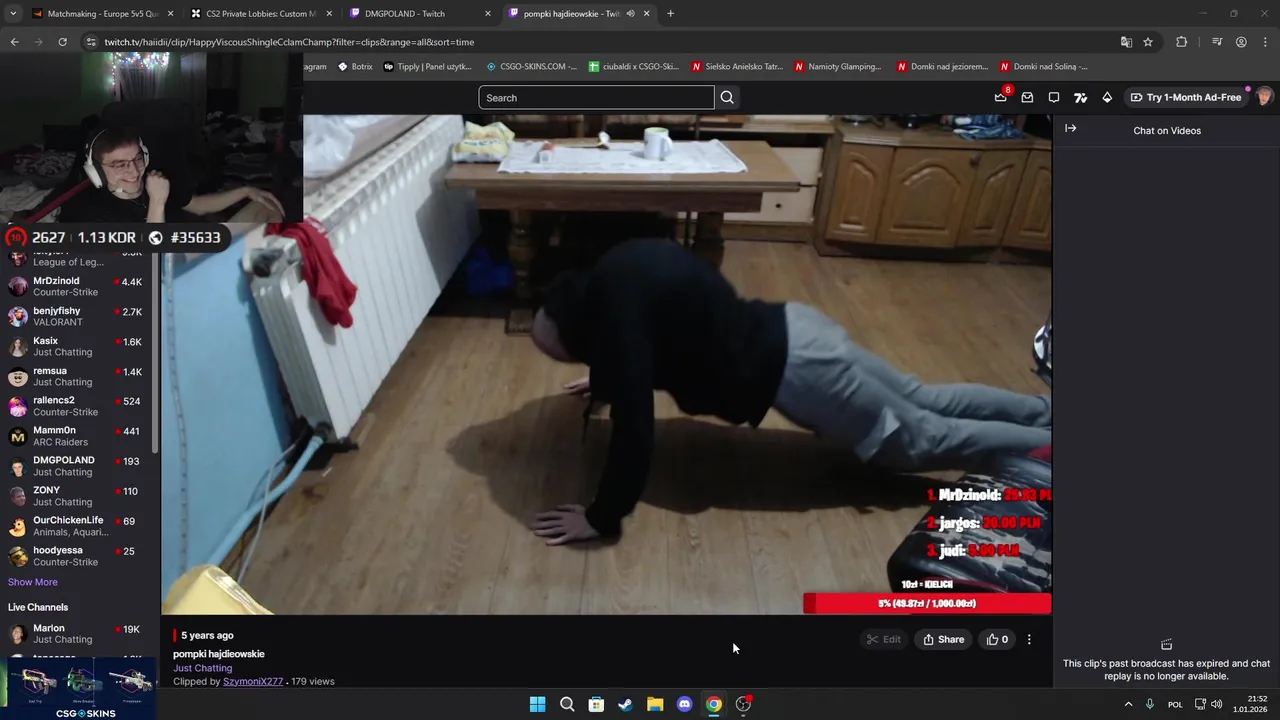
Task: Close the pompki hajdieowskie tab
Action: click(x=646, y=14)
